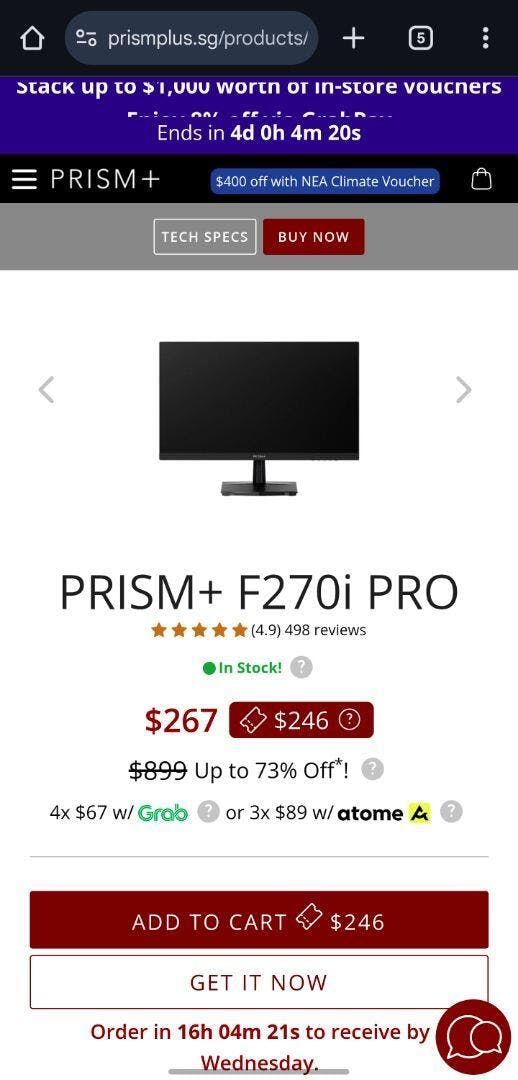Open the PRISM+ hamburger menu
Screen dimensions: 518x1080
click(24, 179)
